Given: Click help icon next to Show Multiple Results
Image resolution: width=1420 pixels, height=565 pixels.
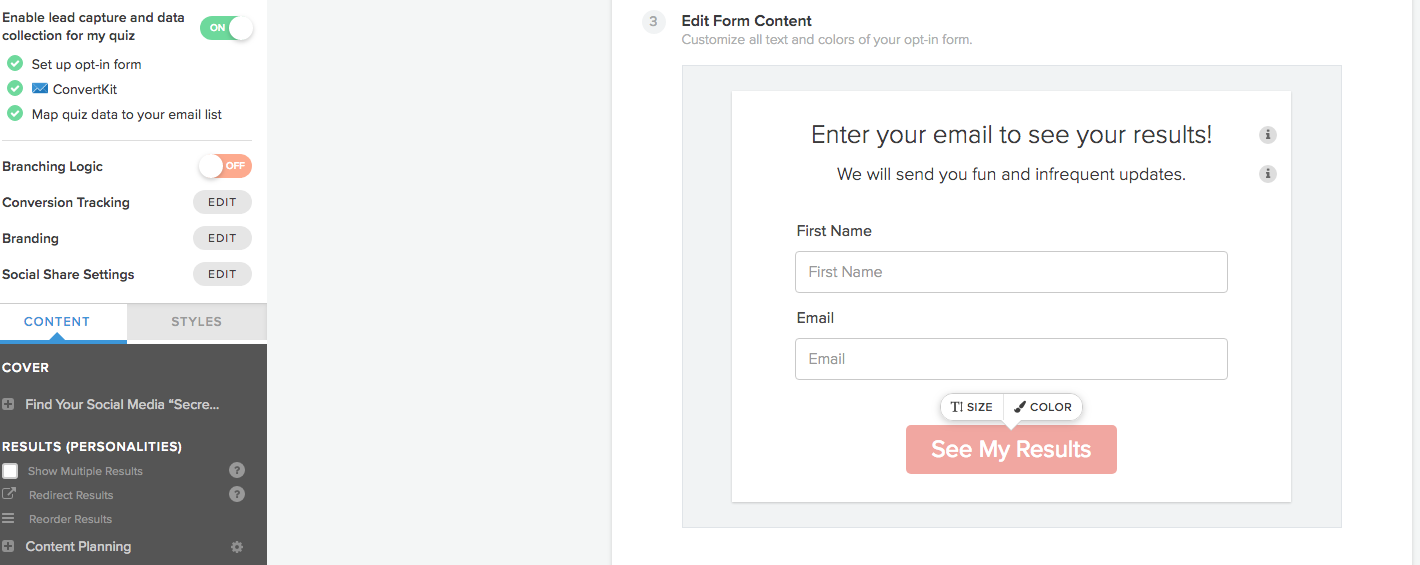Looking at the screenshot, I should (x=237, y=470).
